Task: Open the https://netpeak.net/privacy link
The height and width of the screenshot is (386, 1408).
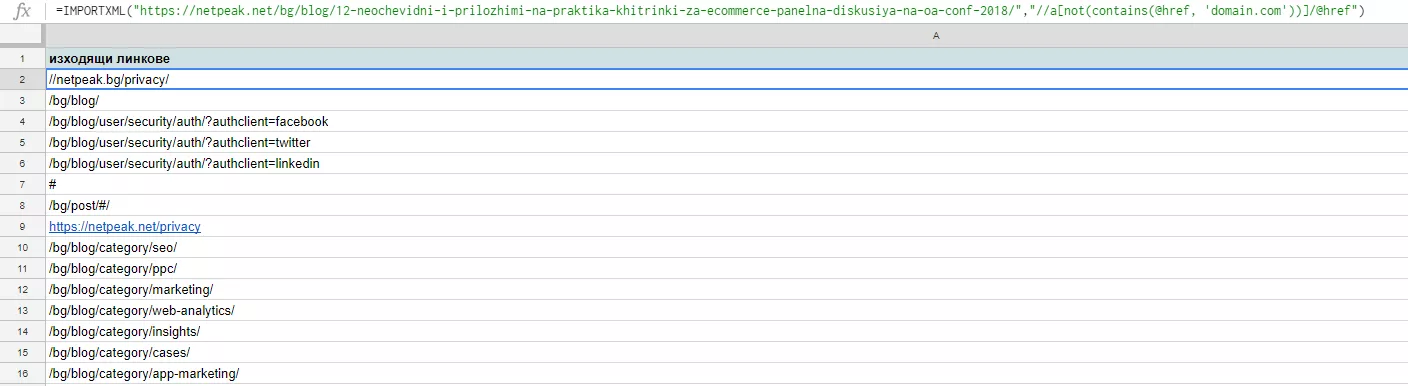Action: (125, 227)
